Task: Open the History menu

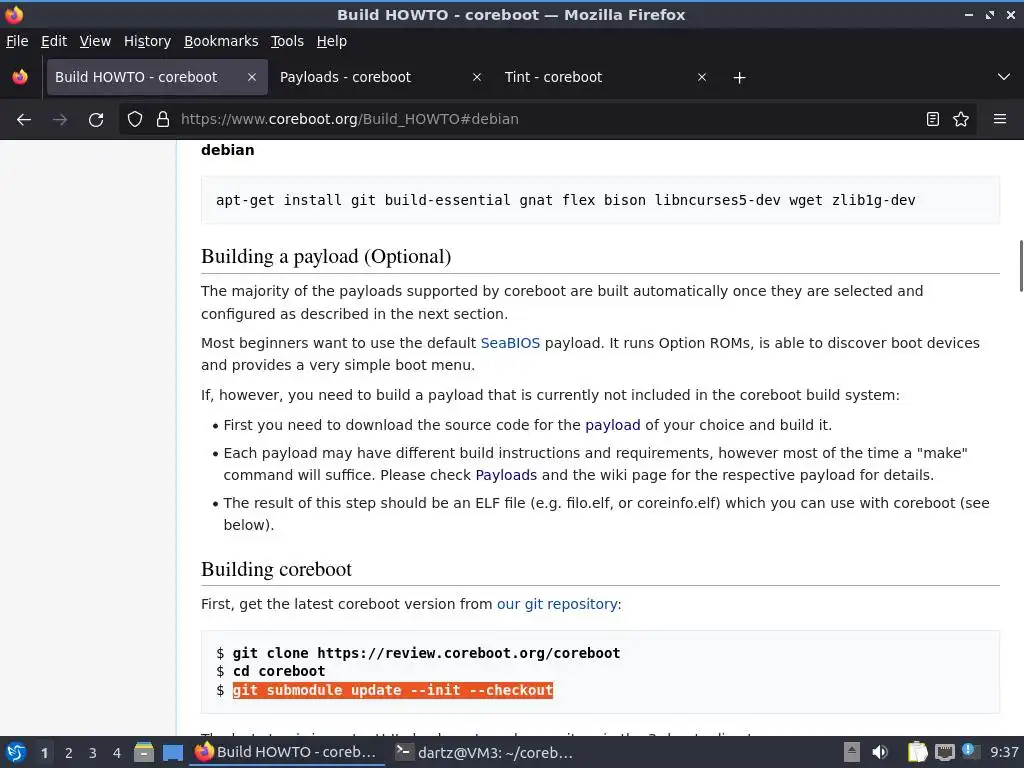Action: tap(147, 41)
